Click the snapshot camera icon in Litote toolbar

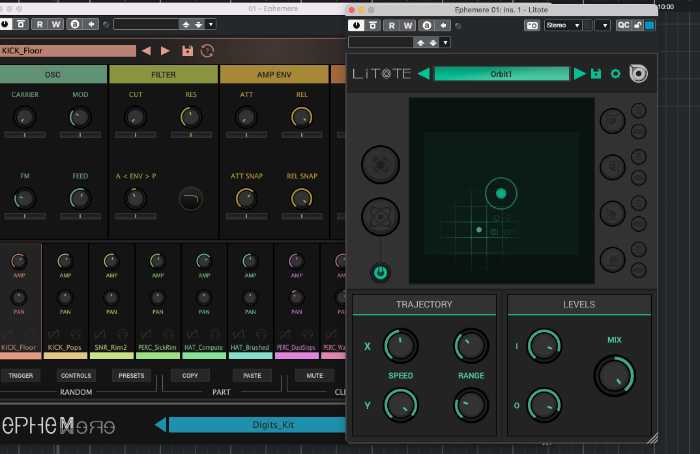pos(532,25)
